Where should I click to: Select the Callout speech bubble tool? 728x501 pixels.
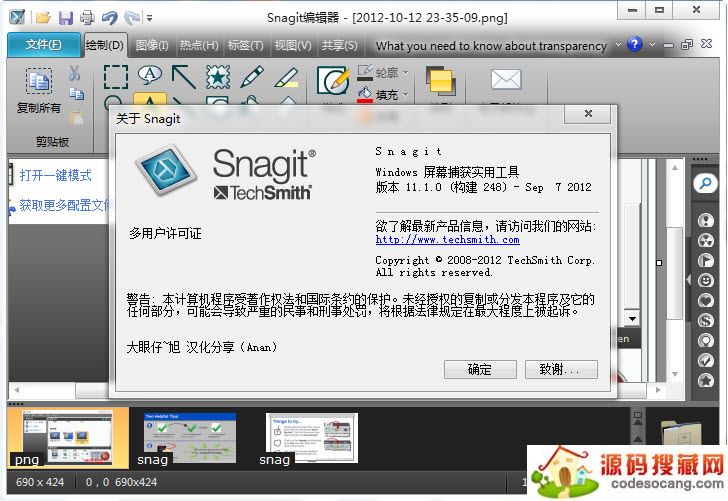point(150,75)
